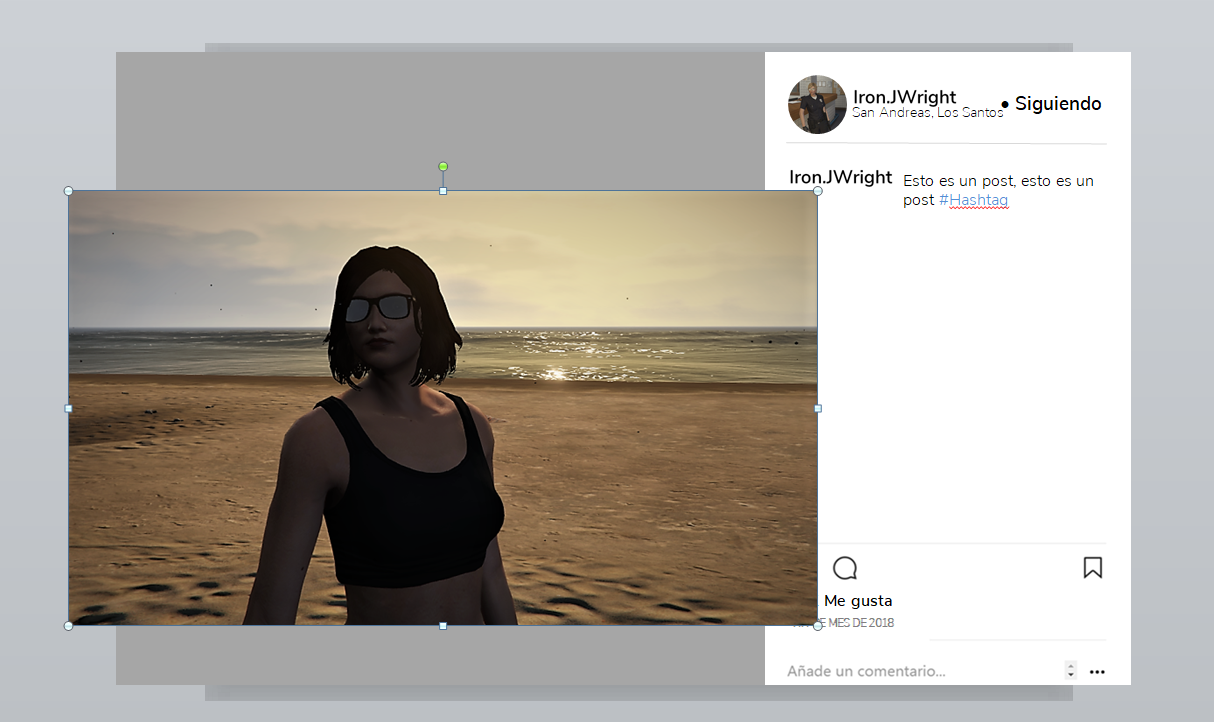The height and width of the screenshot is (722, 1214).
Task: Click the bottom-middle edge handle of the photo
Action: click(443, 626)
